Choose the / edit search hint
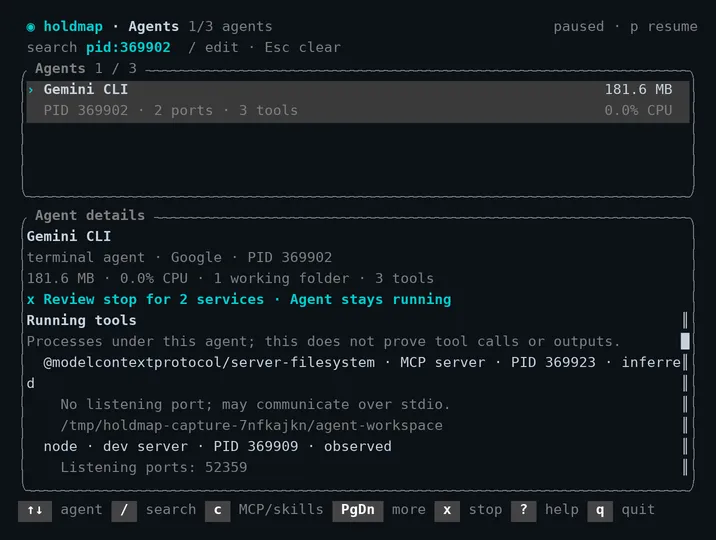716x540 pixels. [213, 47]
